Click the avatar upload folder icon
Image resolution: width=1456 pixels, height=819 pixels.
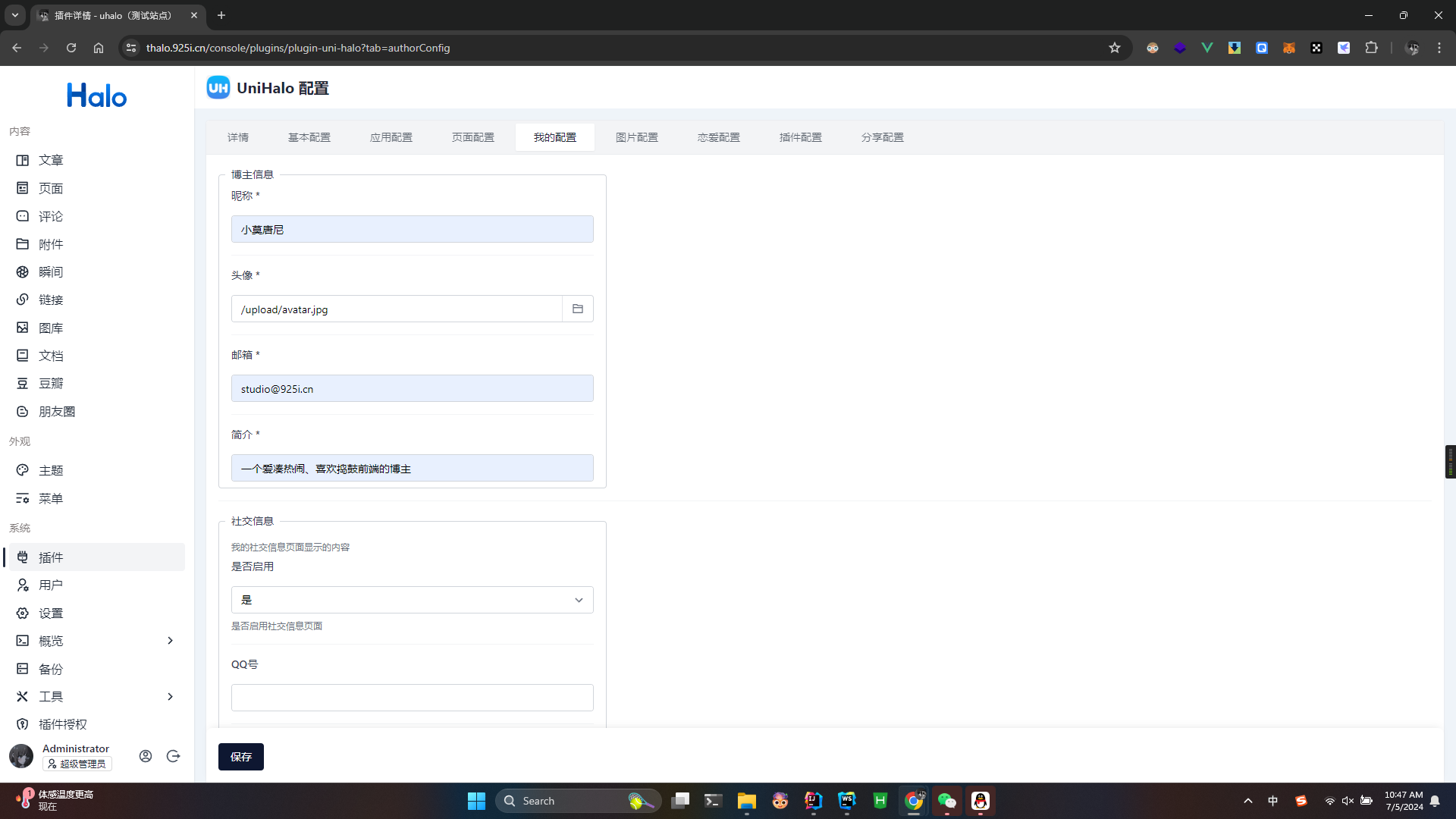click(x=578, y=308)
